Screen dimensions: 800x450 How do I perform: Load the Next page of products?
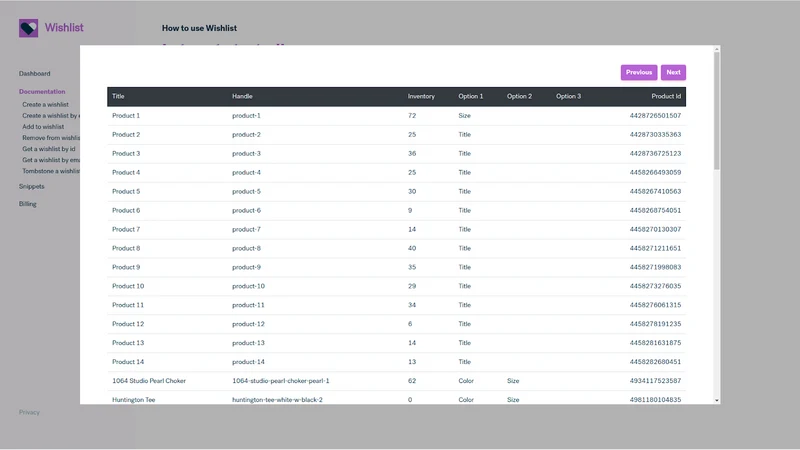click(x=673, y=72)
